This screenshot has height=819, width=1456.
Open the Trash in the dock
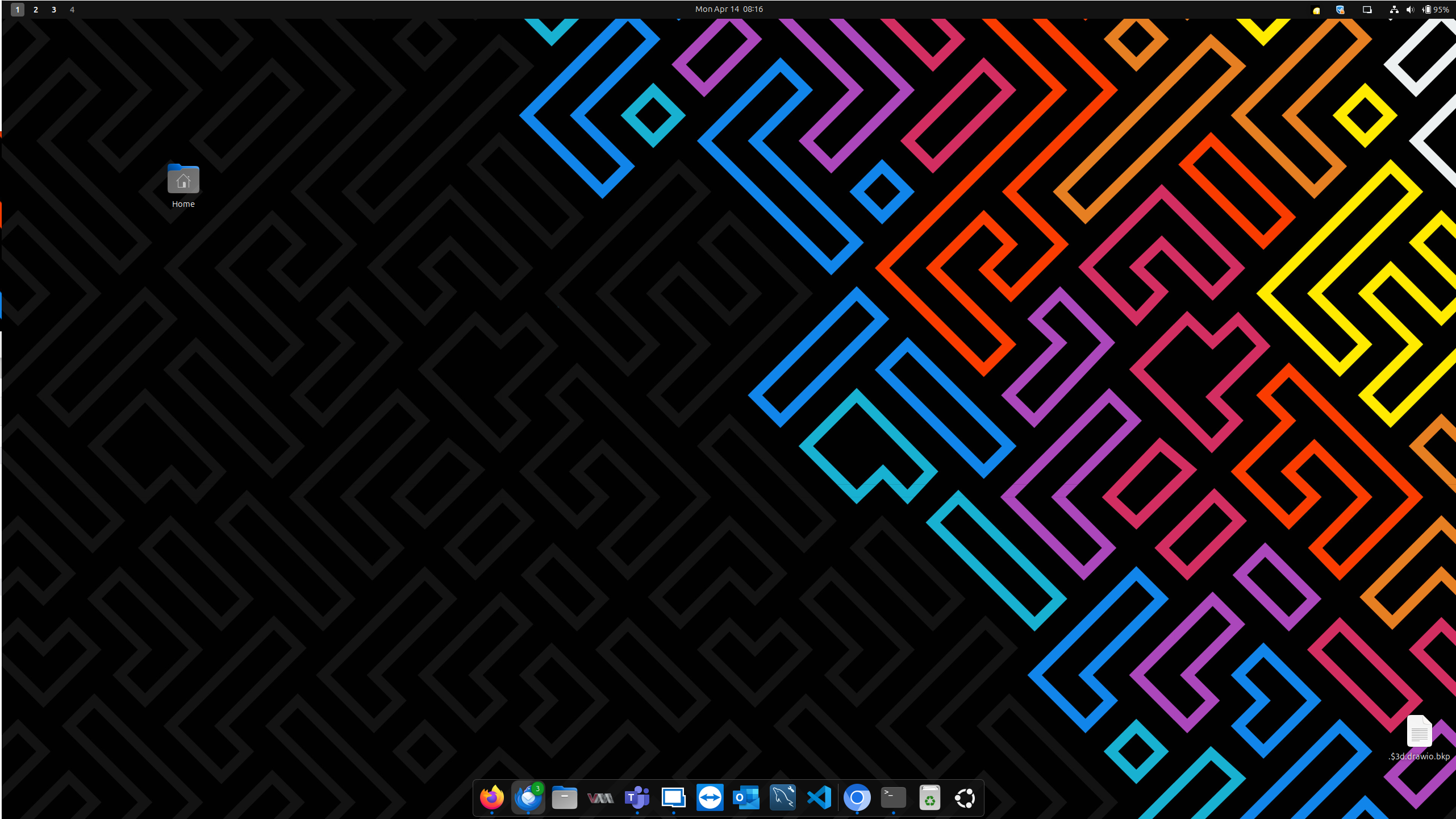click(929, 798)
